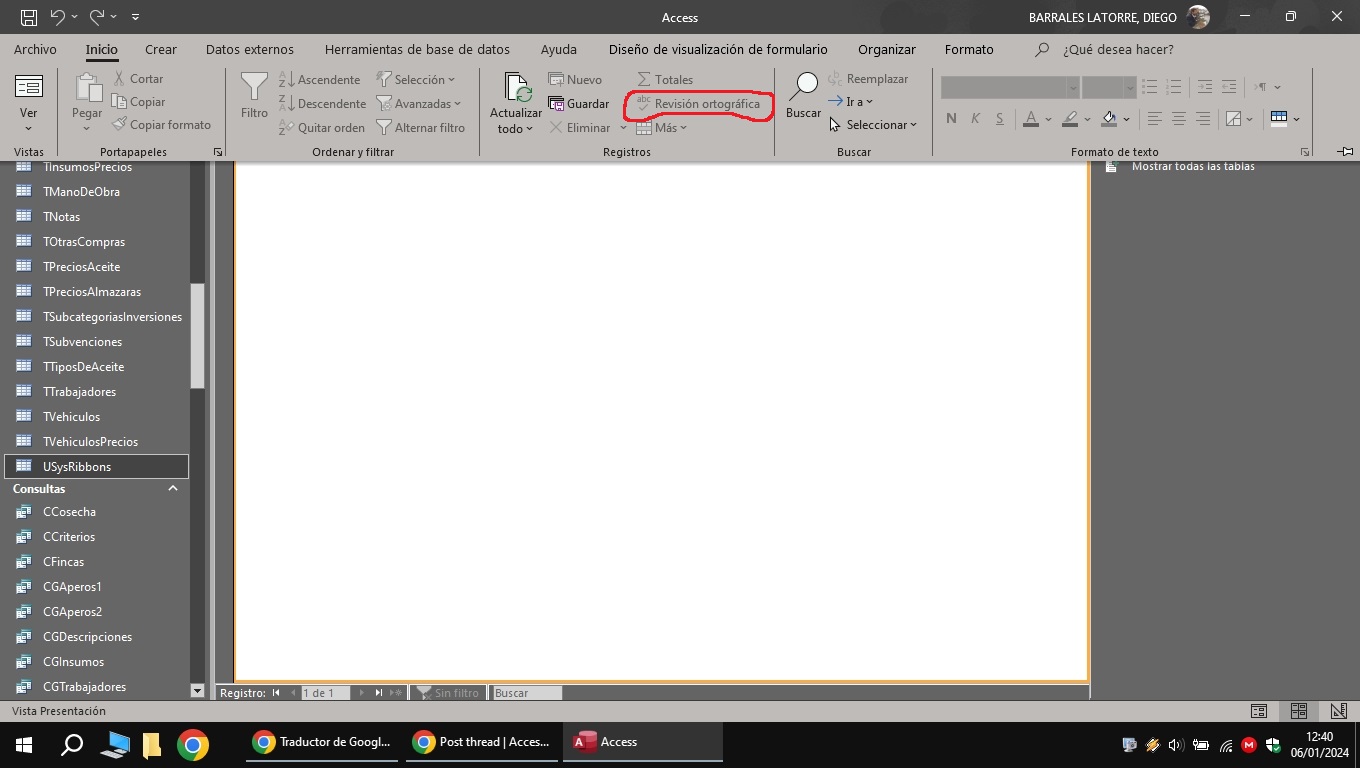The width and height of the screenshot is (1360, 768).
Task: Click Reemplazar button
Action: pos(868,78)
